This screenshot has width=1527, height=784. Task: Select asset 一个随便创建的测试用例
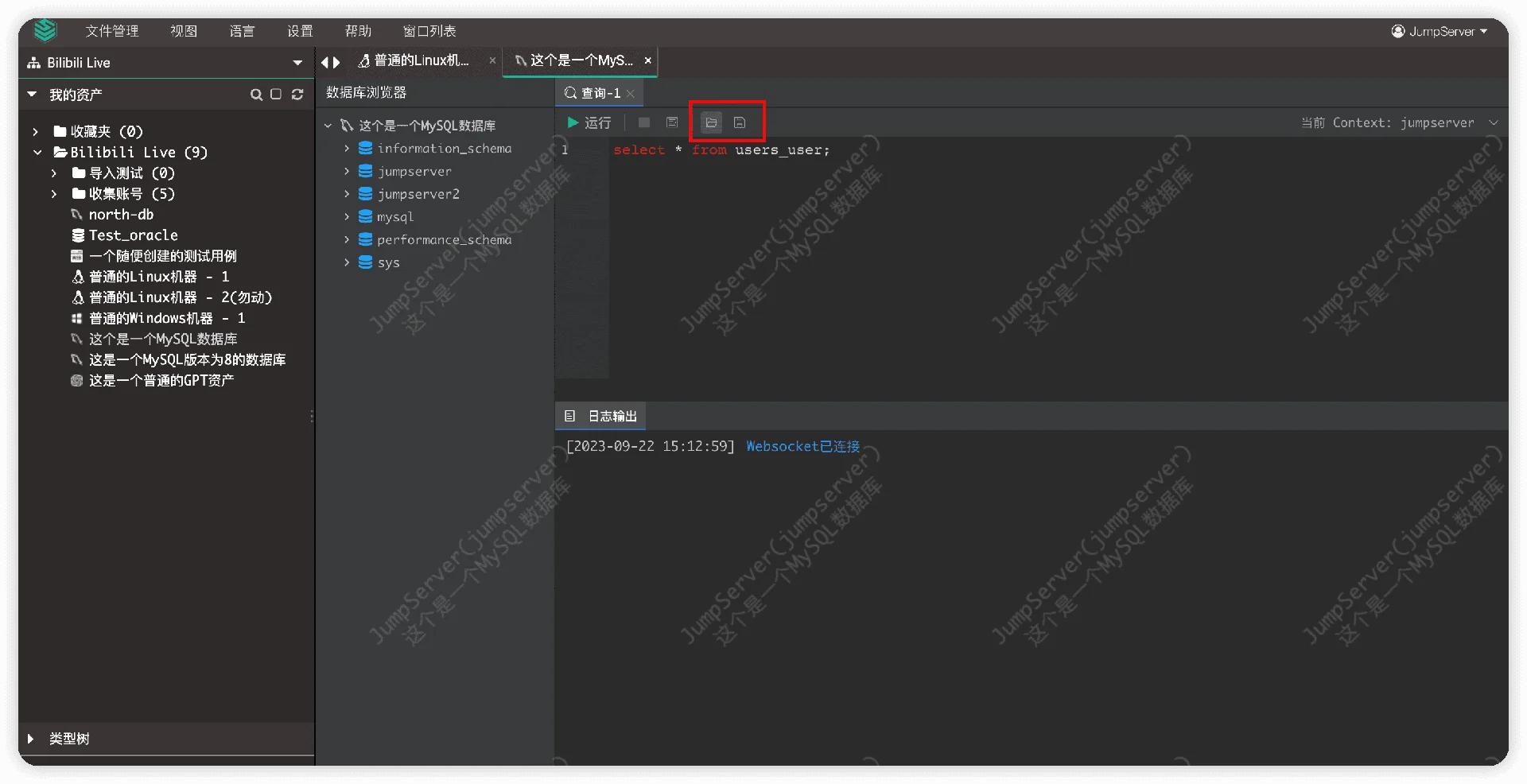162,256
